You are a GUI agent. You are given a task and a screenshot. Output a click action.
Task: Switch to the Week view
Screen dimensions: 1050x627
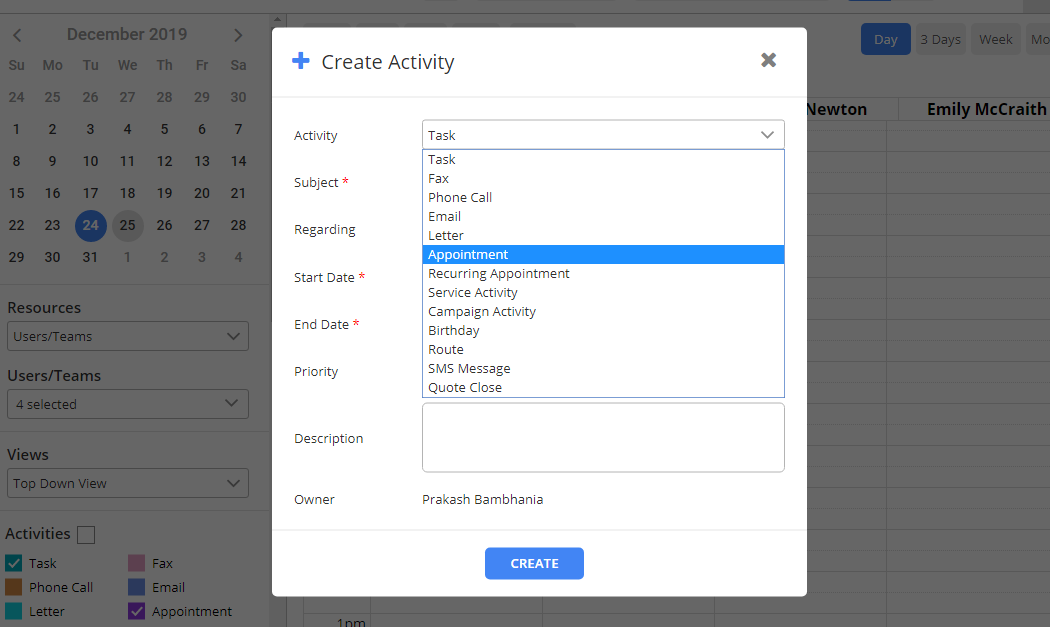pos(995,38)
